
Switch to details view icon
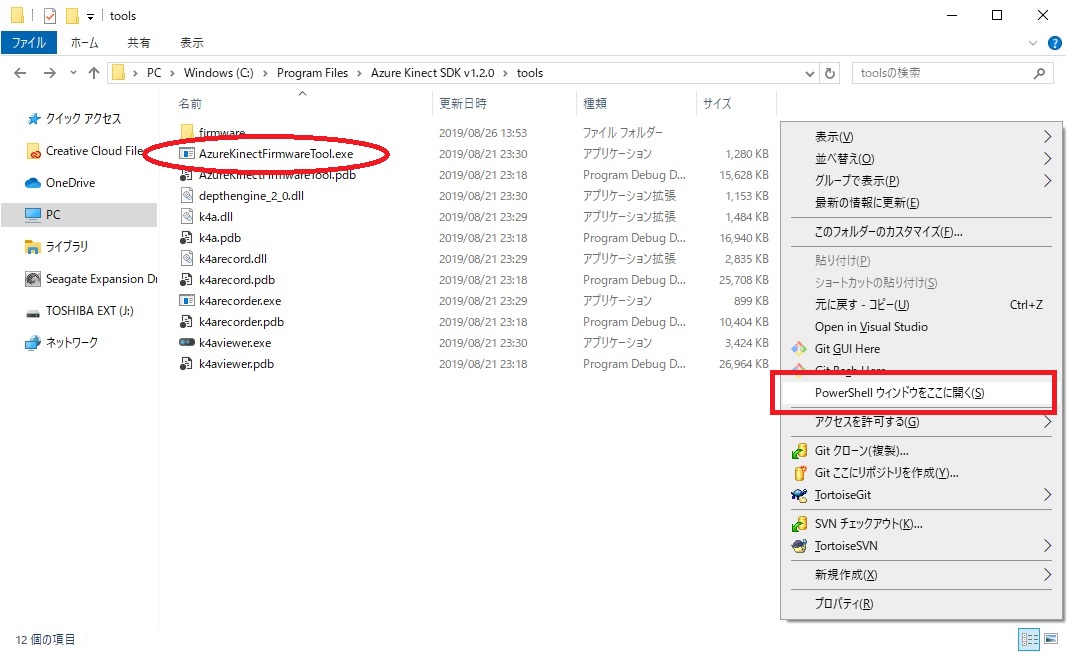1030,639
